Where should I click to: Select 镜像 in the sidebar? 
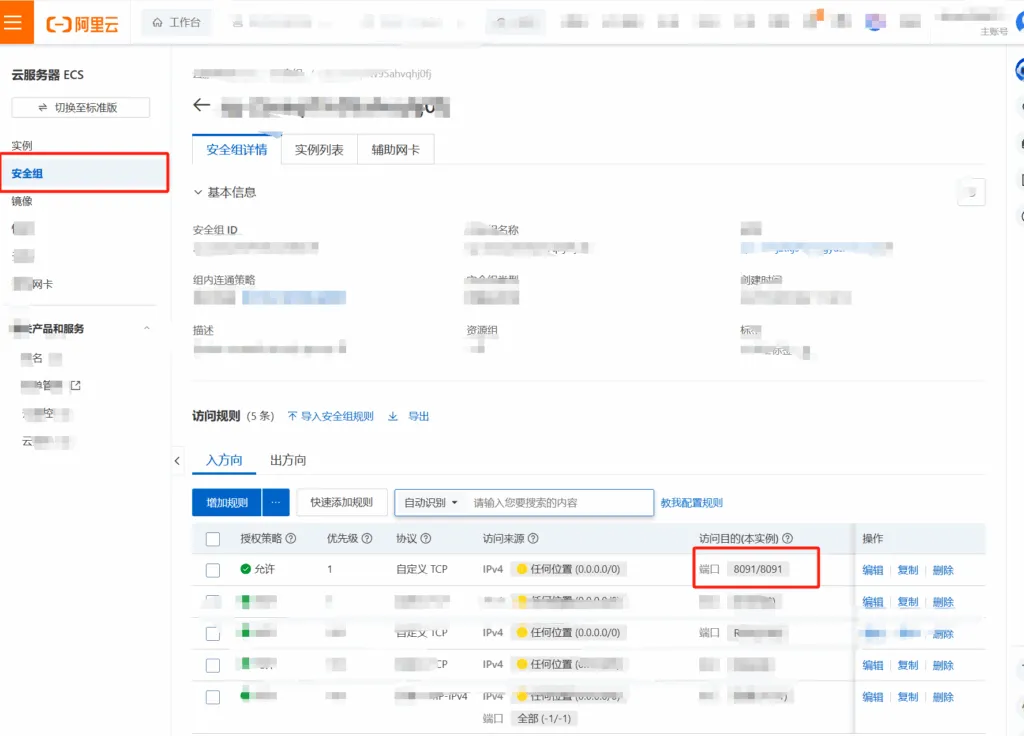pos(22,201)
